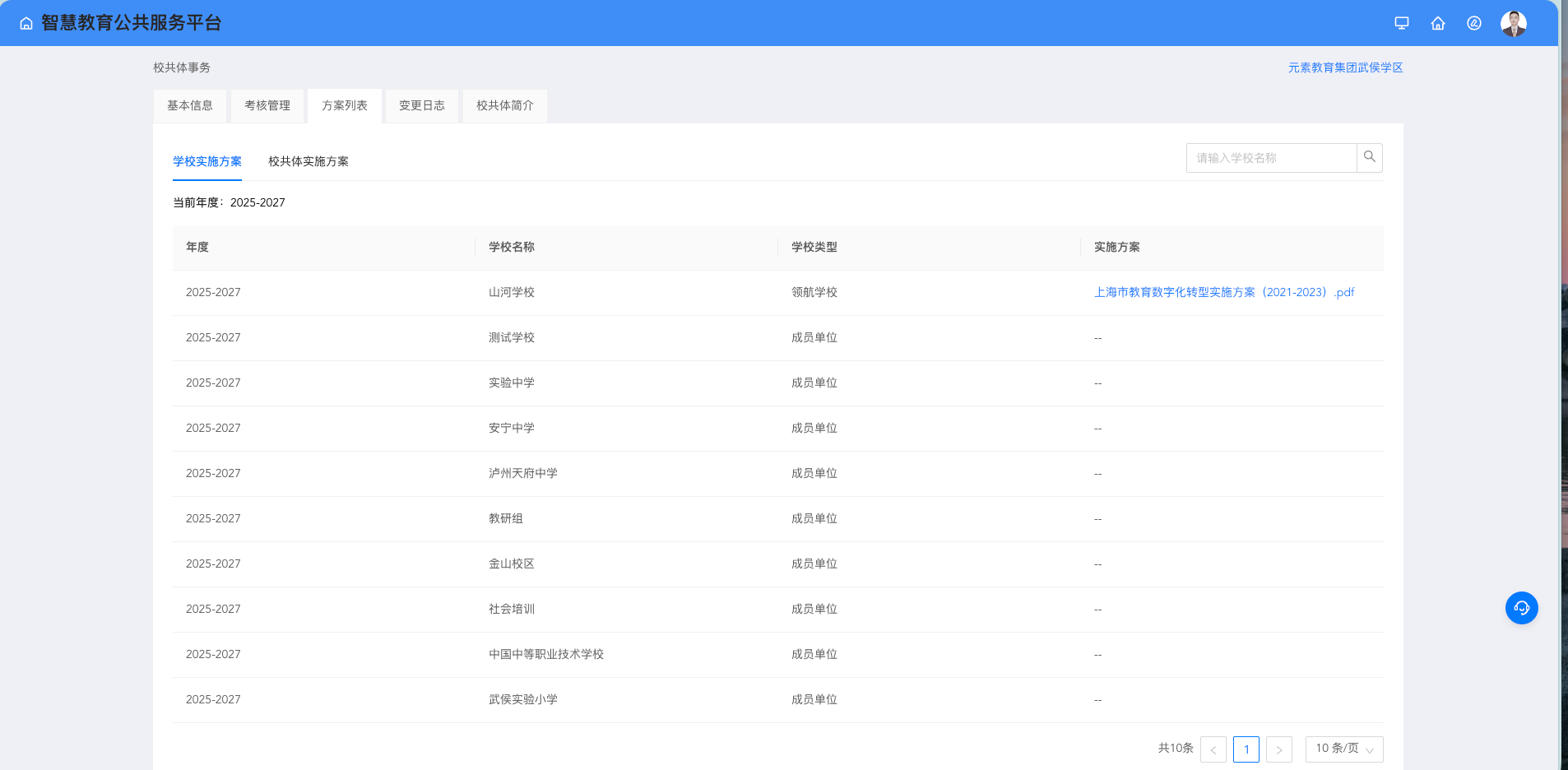The width and height of the screenshot is (1568, 770).
Task: Open the 校共体简介 tab
Action: (x=505, y=106)
